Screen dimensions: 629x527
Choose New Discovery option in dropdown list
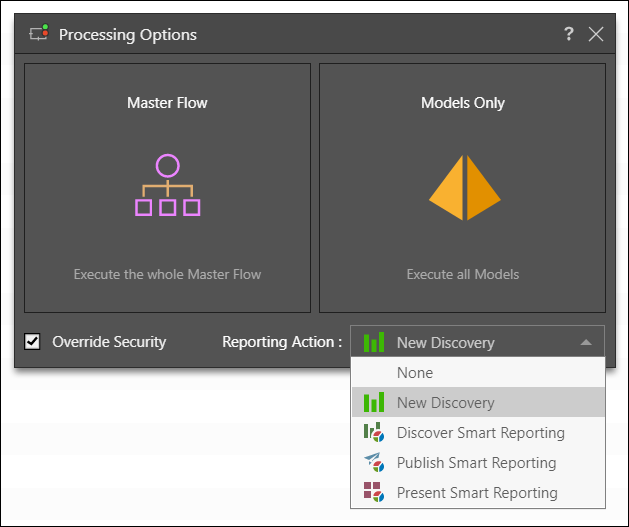[445, 403]
